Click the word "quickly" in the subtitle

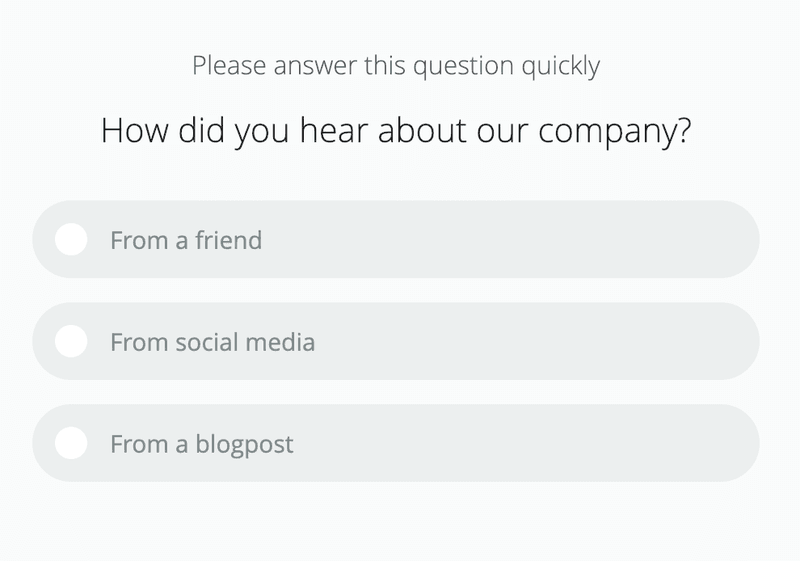(x=559, y=67)
